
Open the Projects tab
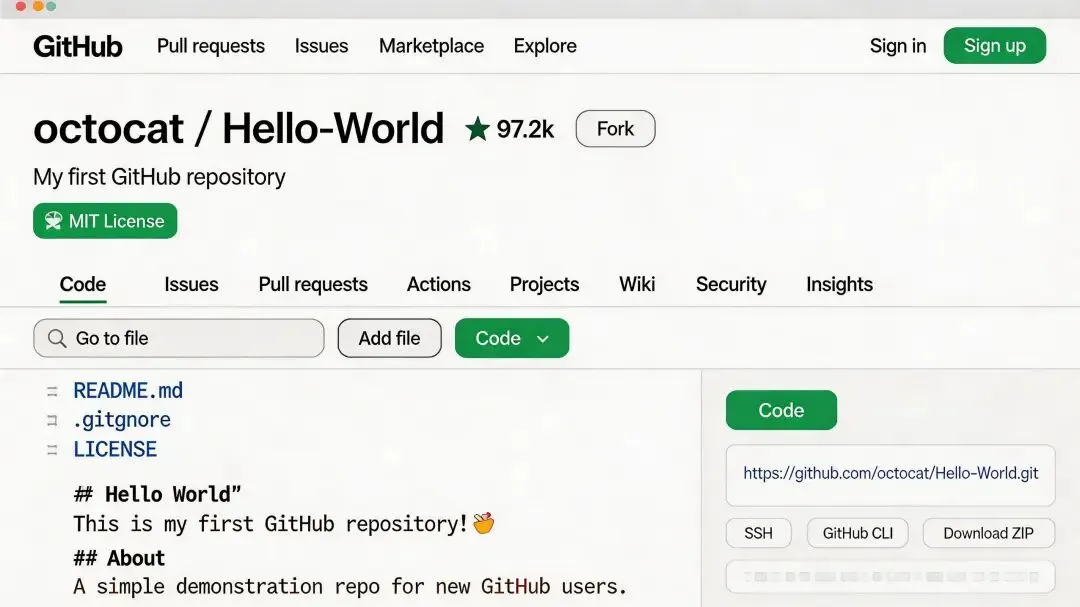545,285
